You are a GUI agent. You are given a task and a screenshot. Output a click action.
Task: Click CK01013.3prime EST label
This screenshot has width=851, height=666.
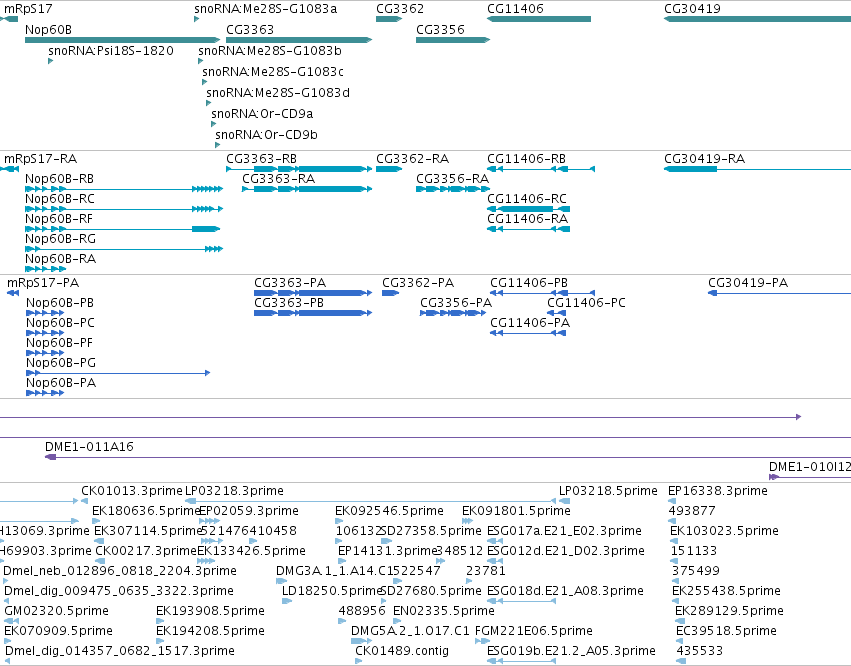[132, 491]
